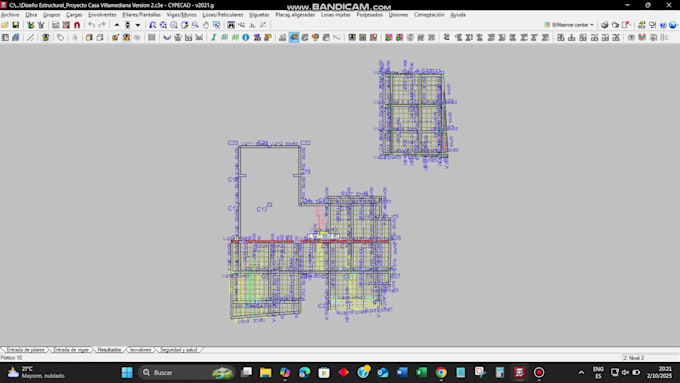The height and width of the screenshot is (383, 680).
Task: Open the Pilares/Pantallas menu
Action: 141,15
